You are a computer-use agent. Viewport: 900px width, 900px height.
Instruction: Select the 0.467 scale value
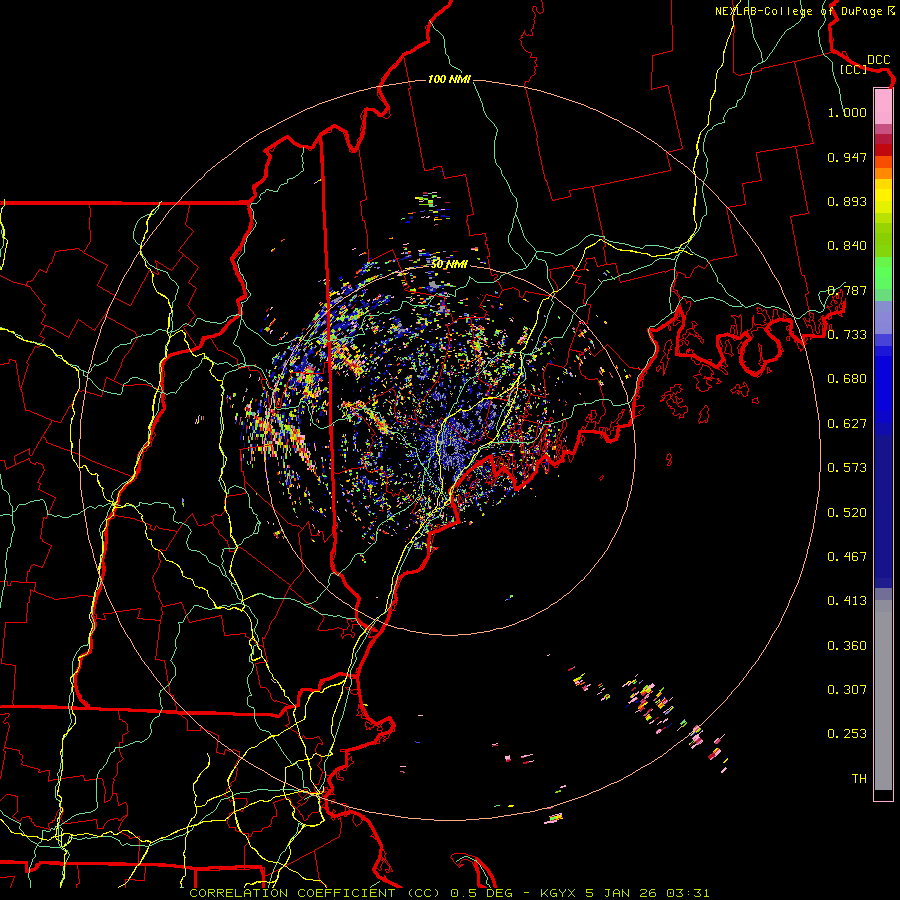[847, 557]
